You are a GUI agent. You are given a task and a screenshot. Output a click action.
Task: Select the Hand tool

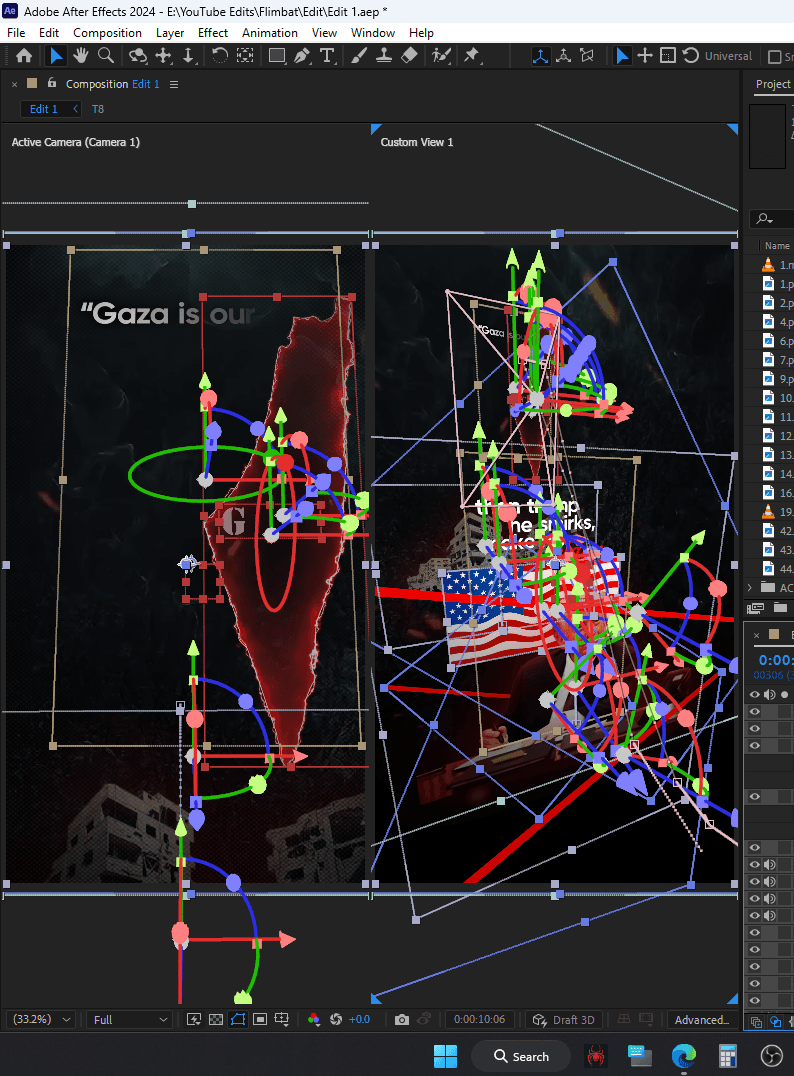(80, 56)
